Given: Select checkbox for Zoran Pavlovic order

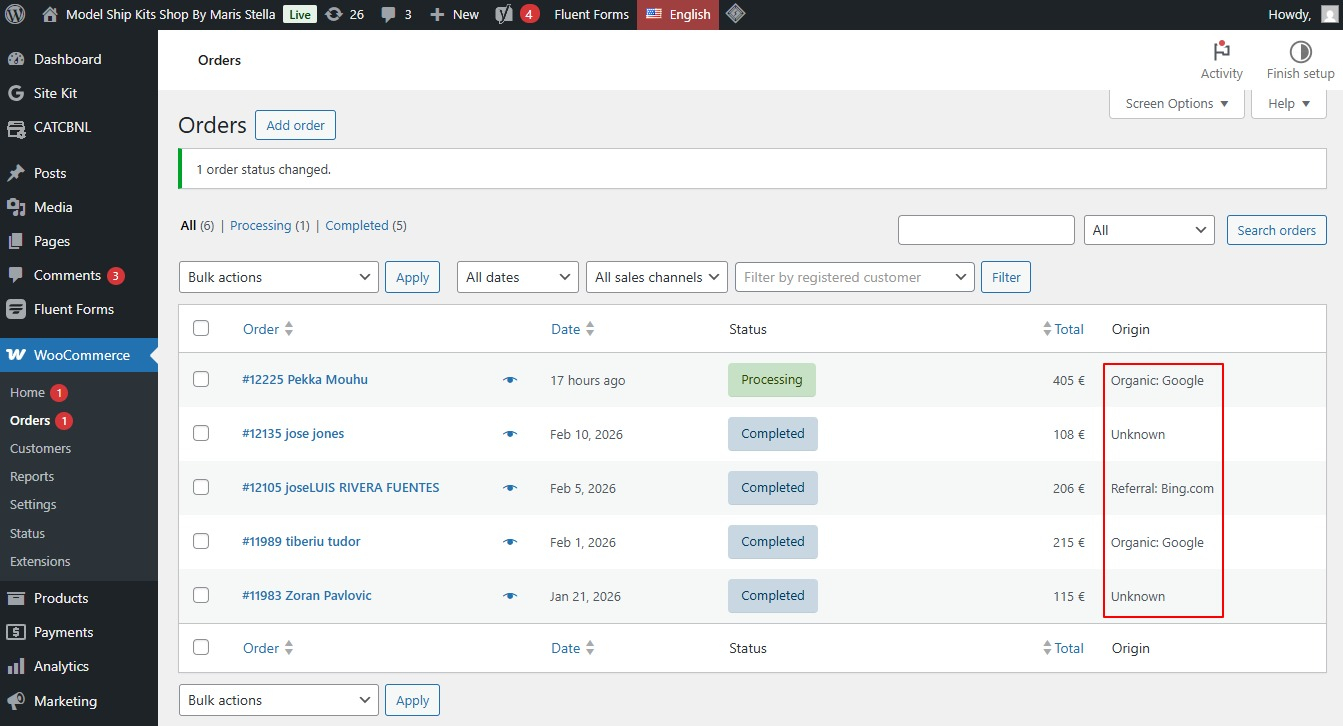Looking at the screenshot, I should click(201, 595).
